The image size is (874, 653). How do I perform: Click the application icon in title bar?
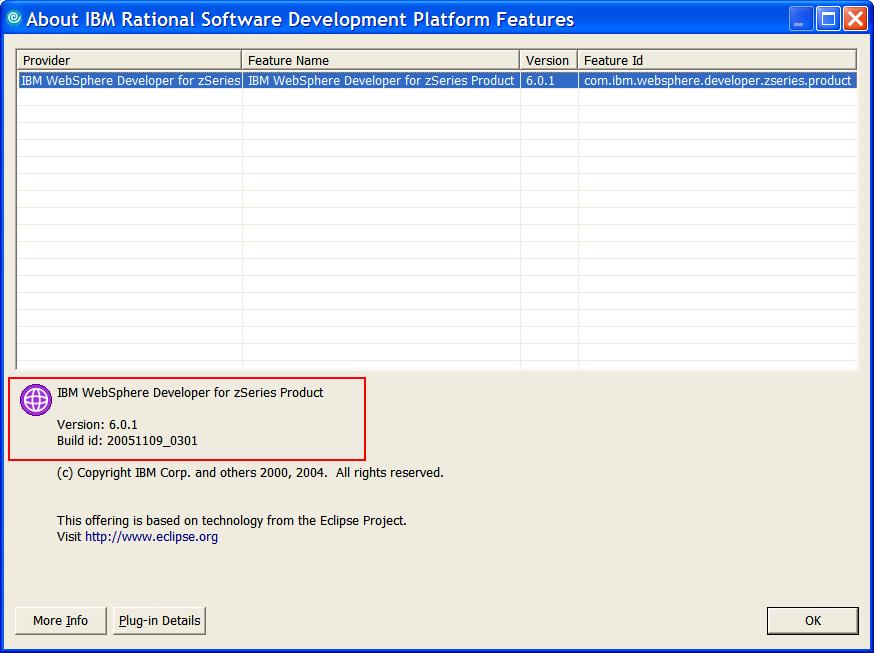click(14, 18)
